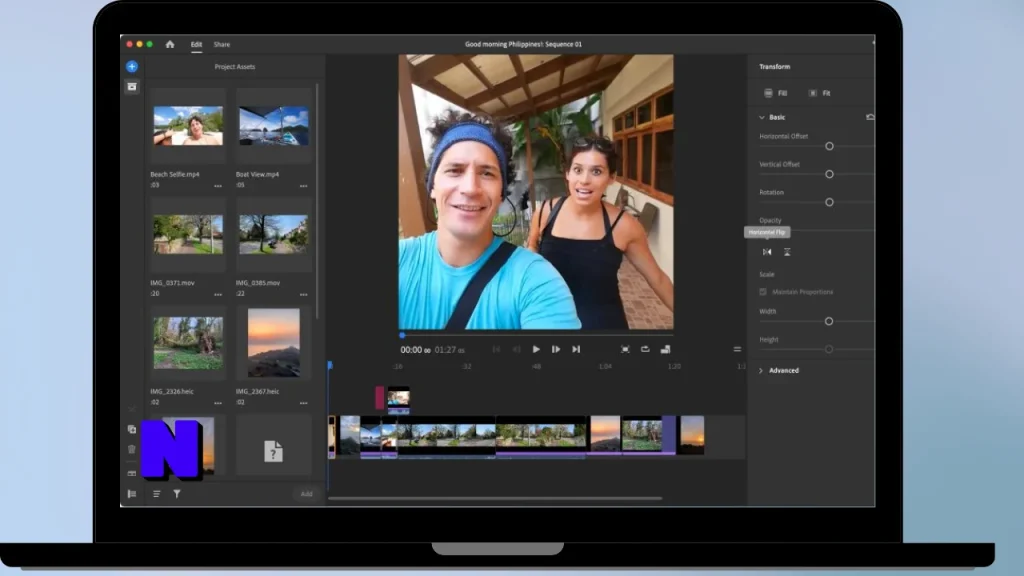Select the missing media question mark asset
The height and width of the screenshot is (576, 1024).
pyautogui.click(x=274, y=451)
